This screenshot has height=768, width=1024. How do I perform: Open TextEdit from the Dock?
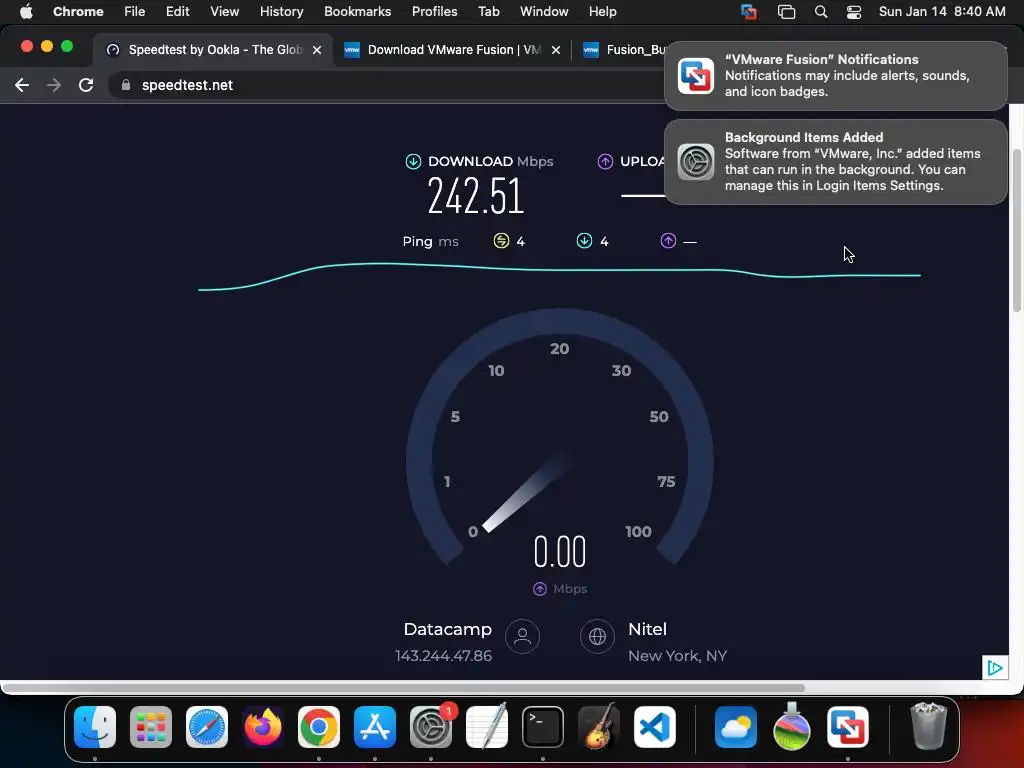tap(487, 727)
